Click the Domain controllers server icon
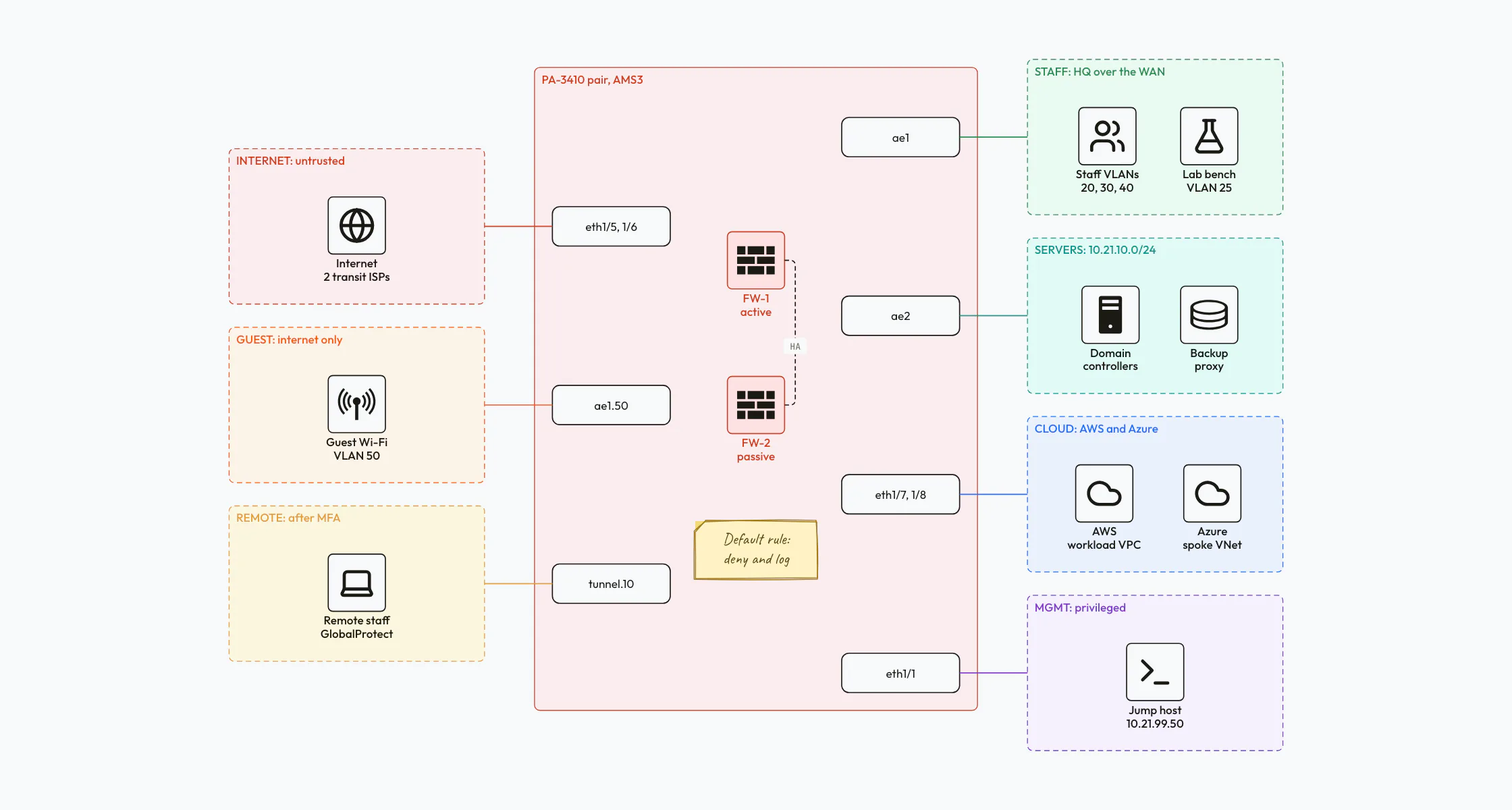The width and height of the screenshot is (1512, 810). pyautogui.click(x=1110, y=315)
